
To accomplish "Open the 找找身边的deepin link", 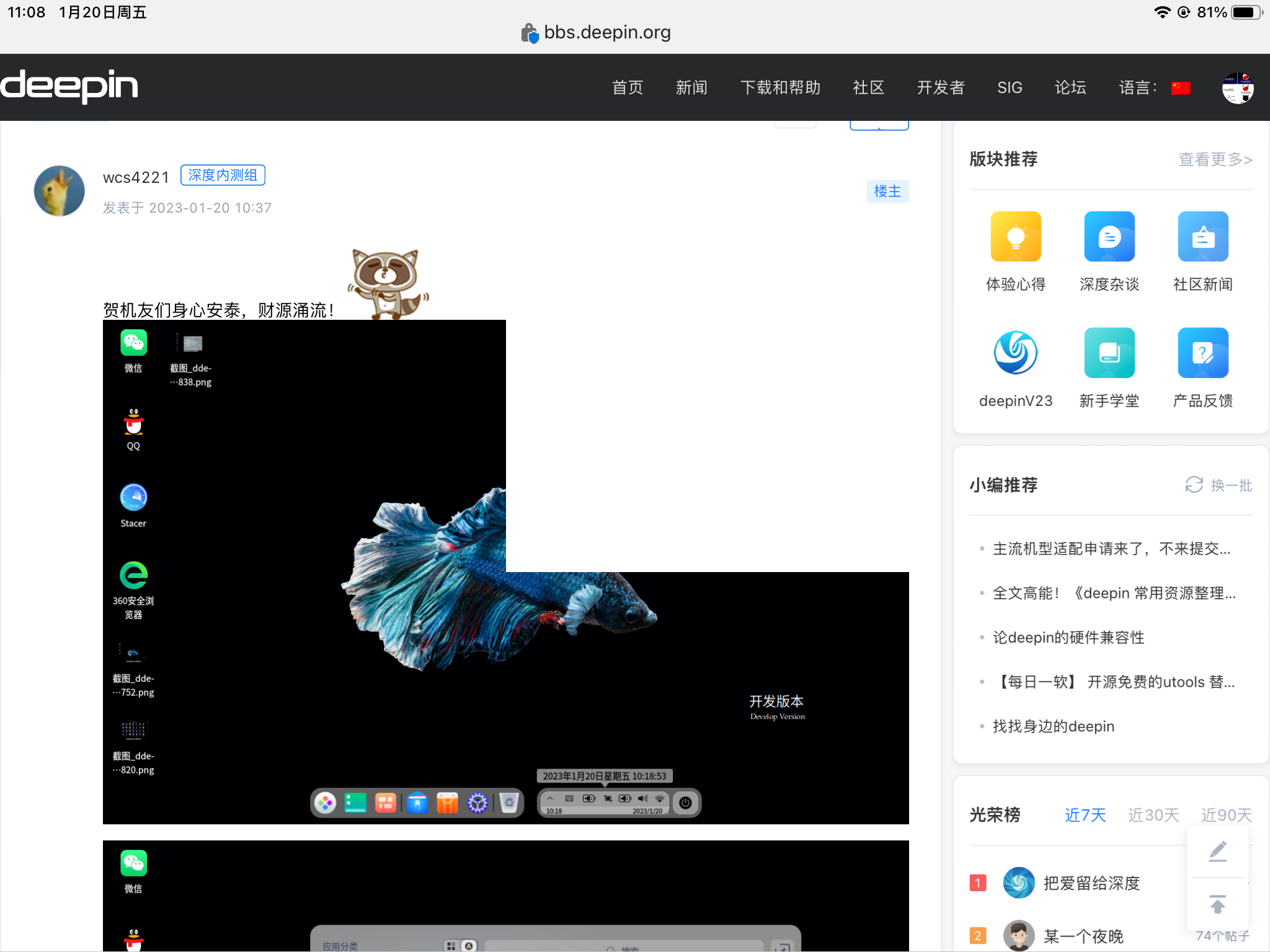I will (1053, 726).
